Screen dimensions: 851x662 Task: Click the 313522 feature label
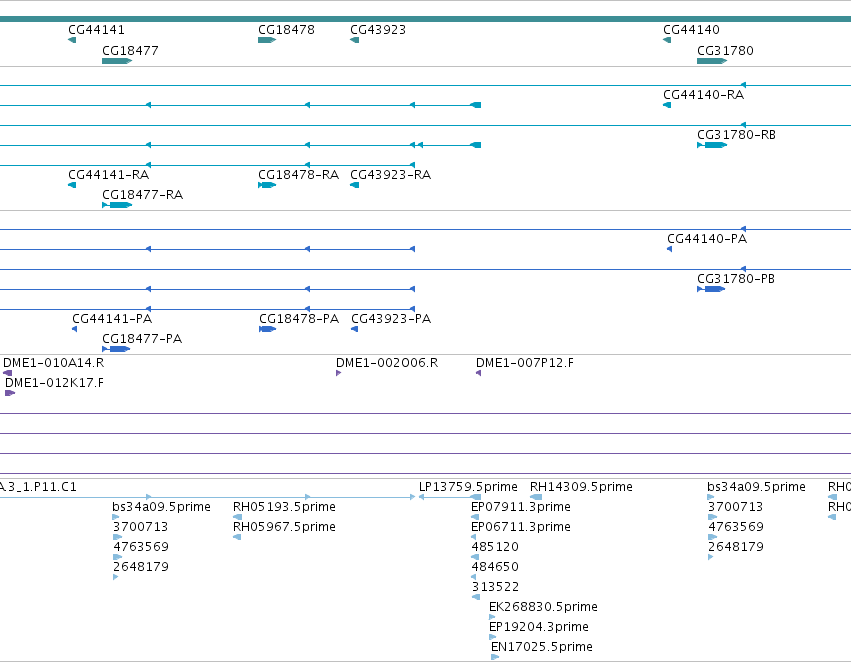495,587
